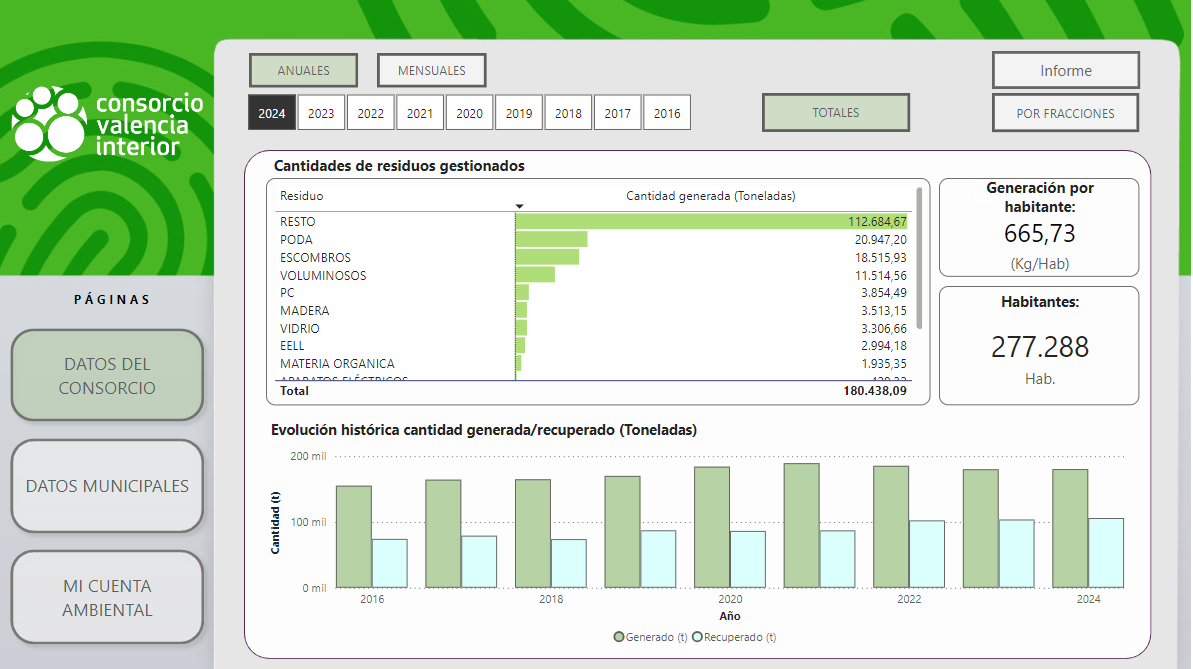Switch to ANUALES view
The image size is (1193, 669).
pos(303,71)
